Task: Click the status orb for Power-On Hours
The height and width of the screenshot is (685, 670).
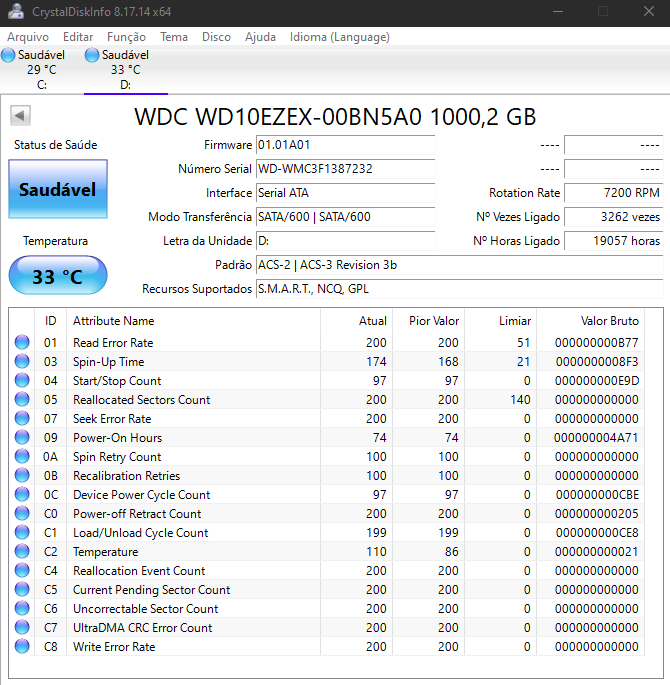Action: (22, 437)
